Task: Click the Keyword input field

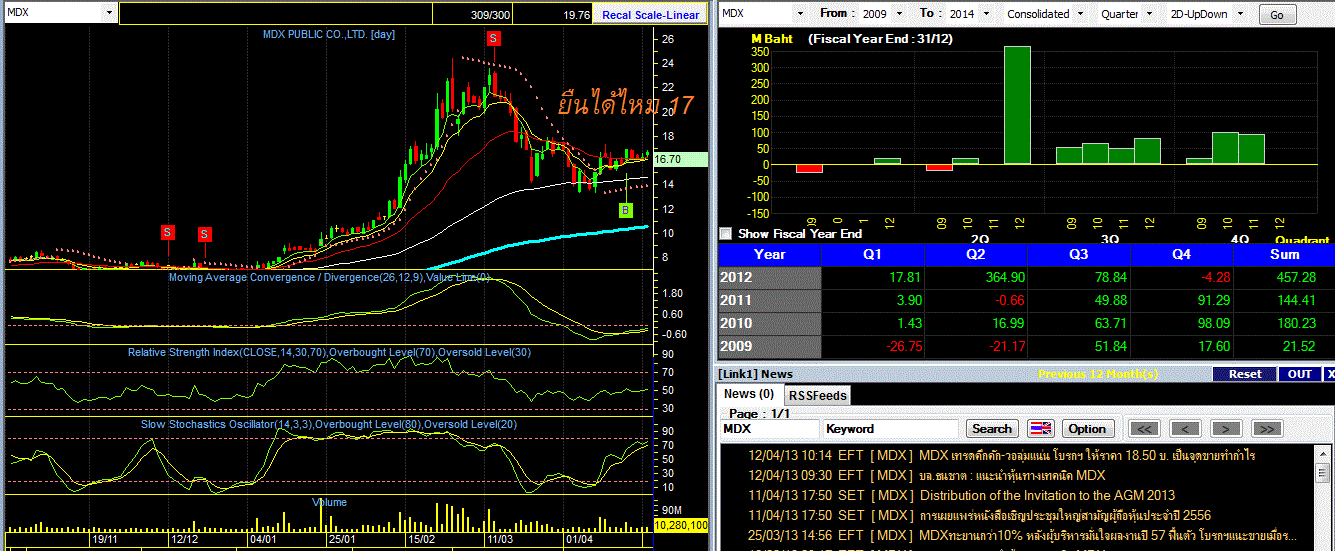Action: [892, 428]
